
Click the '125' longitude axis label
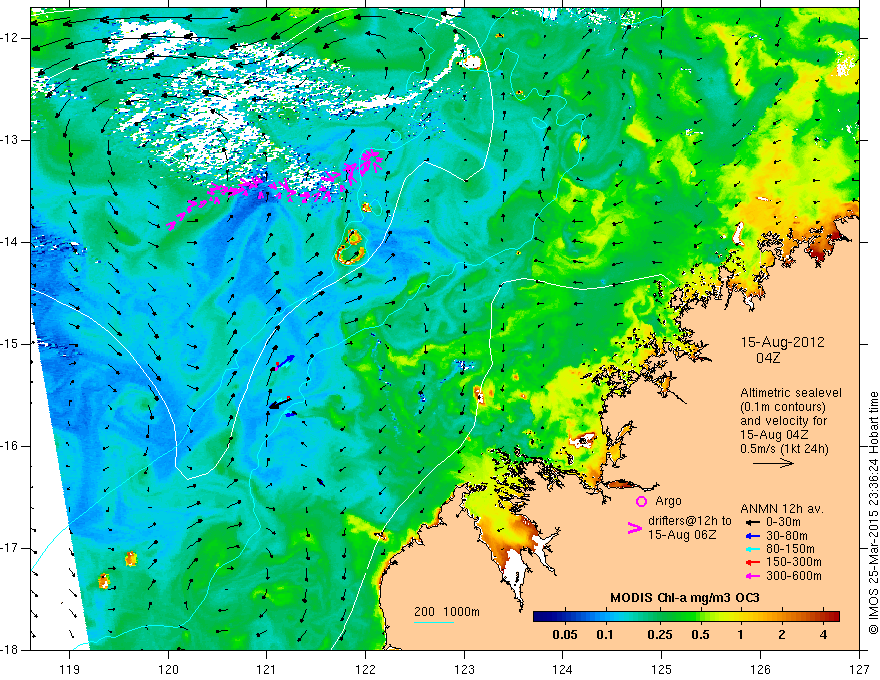click(662, 670)
